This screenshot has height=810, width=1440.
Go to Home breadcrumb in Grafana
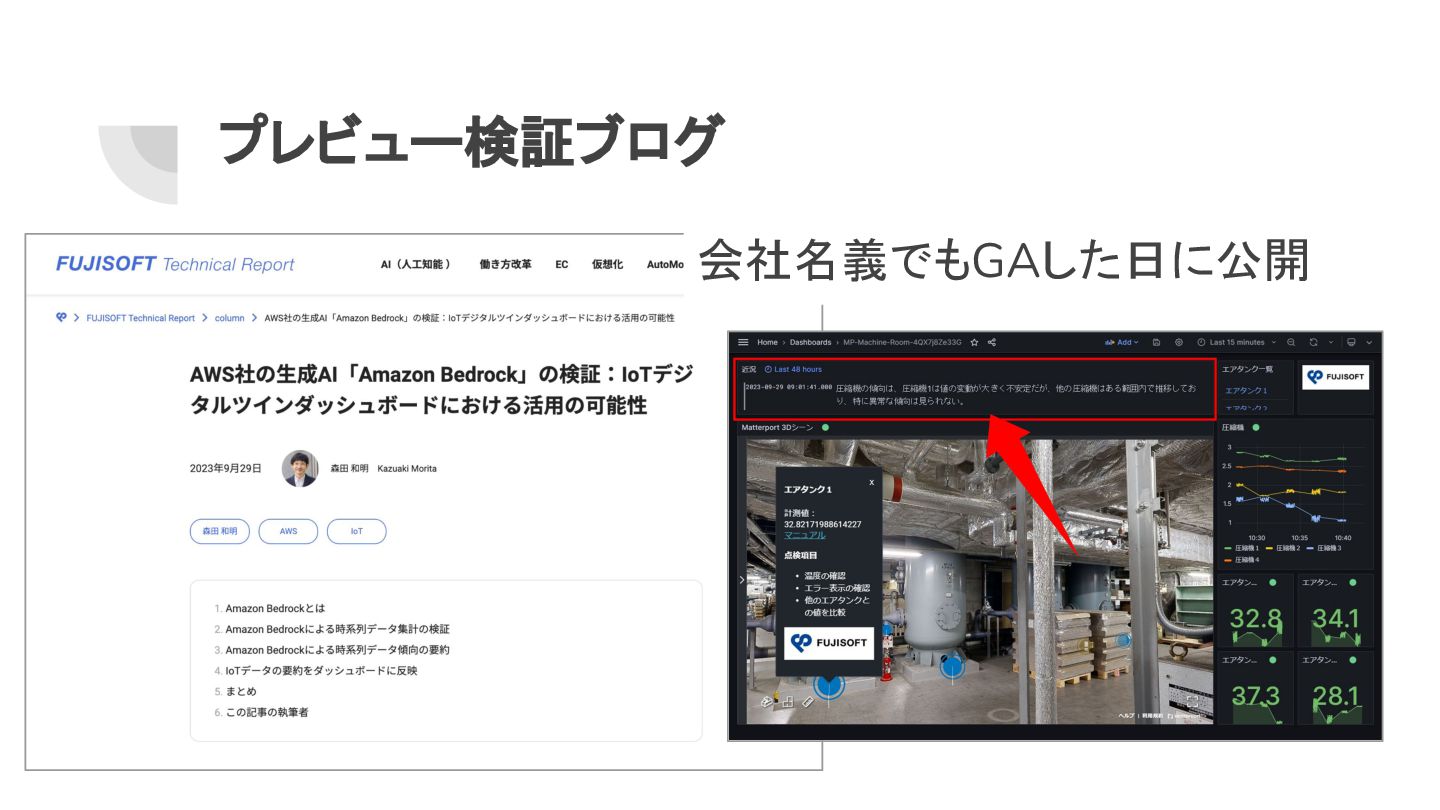[x=767, y=342]
